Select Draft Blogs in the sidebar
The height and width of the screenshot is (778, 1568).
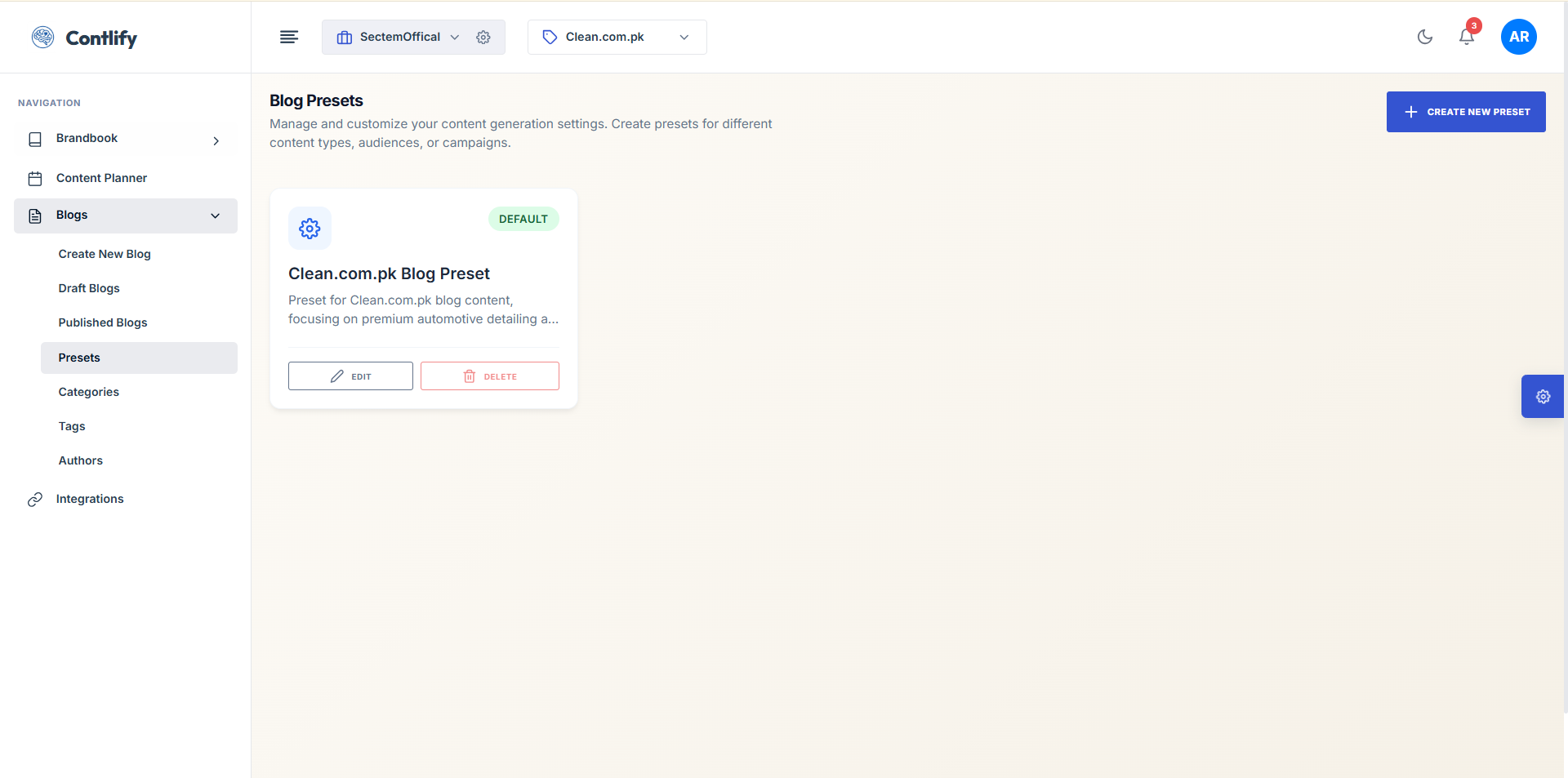(89, 288)
